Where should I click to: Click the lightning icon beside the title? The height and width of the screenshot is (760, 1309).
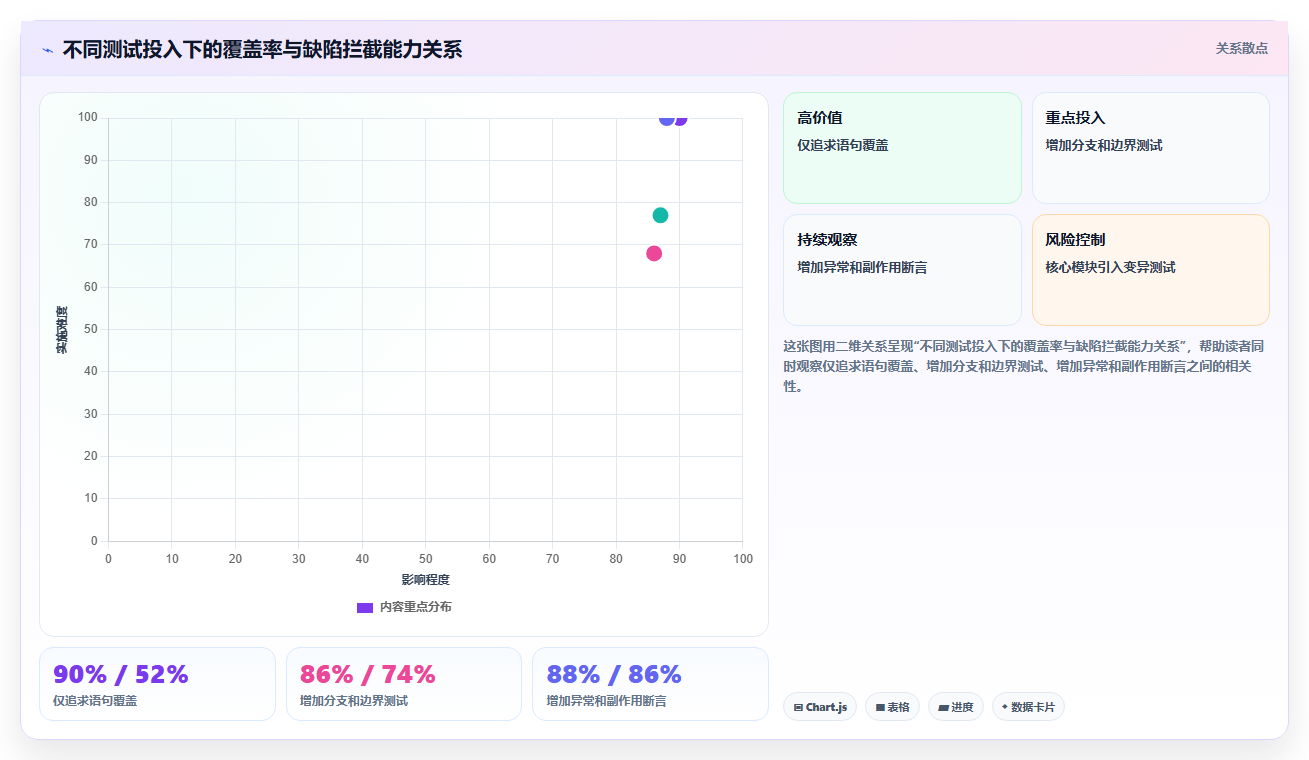(x=47, y=50)
